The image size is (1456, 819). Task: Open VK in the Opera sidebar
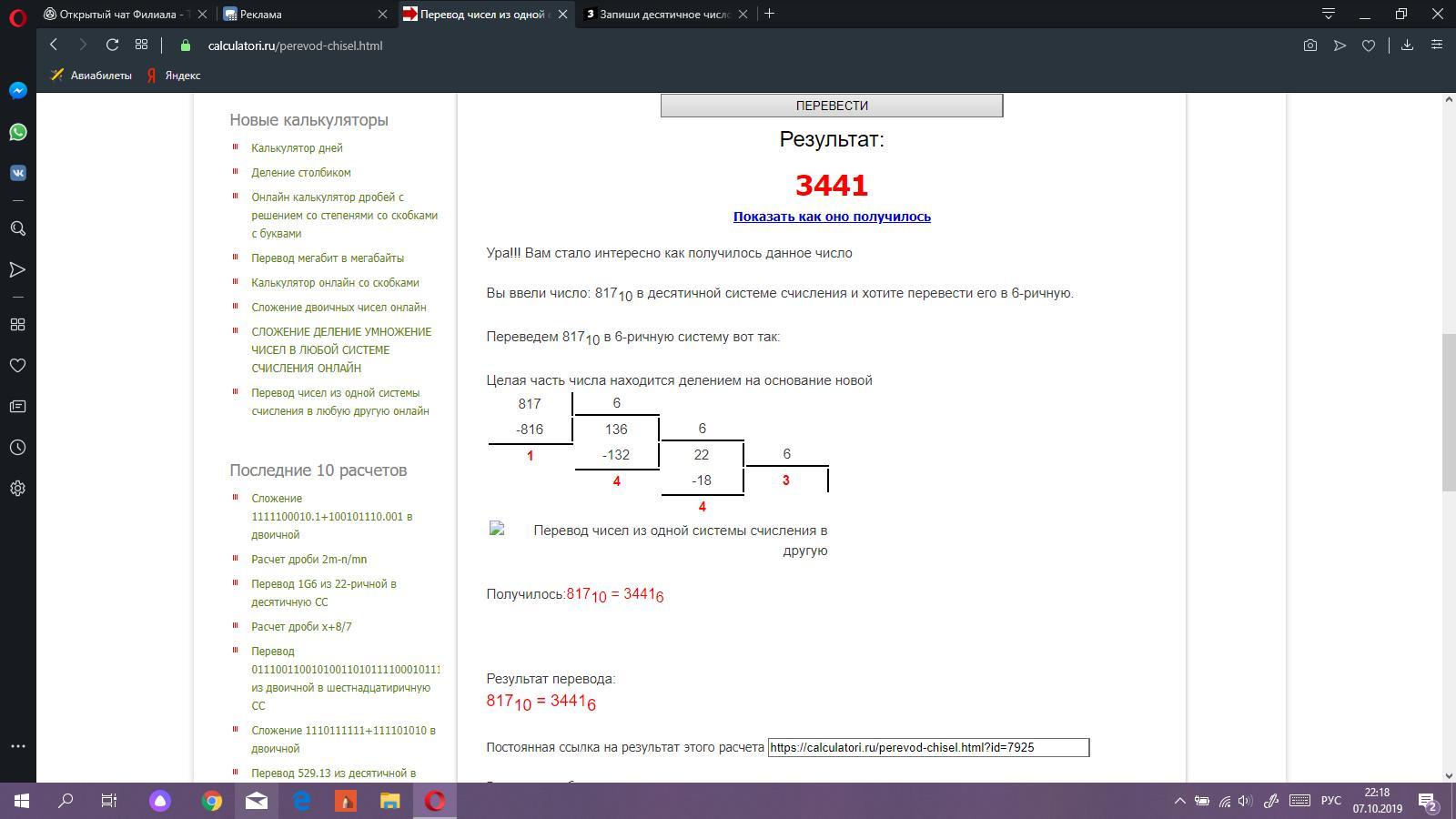tap(17, 173)
